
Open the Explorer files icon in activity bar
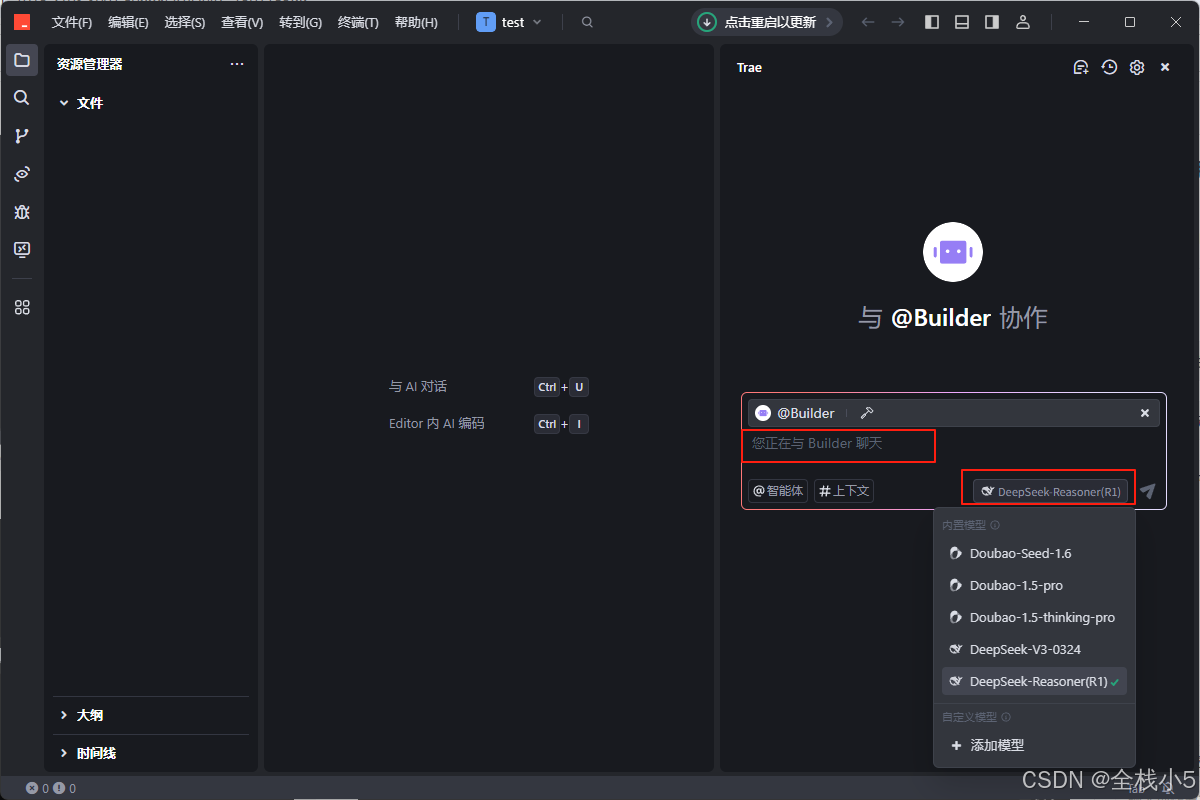click(x=22, y=60)
